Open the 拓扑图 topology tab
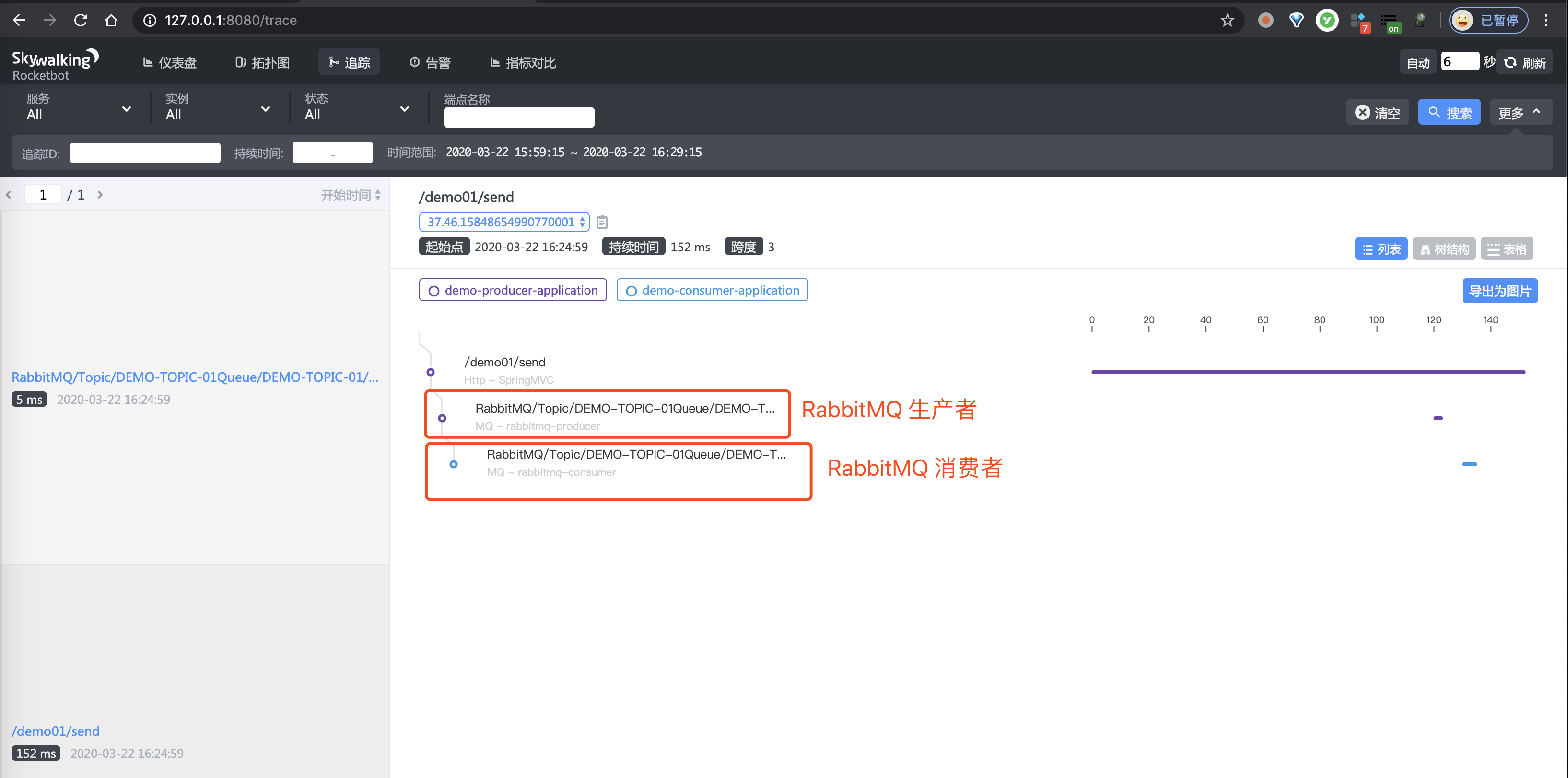This screenshot has width=1568, height=778. [x=262, y=62]
